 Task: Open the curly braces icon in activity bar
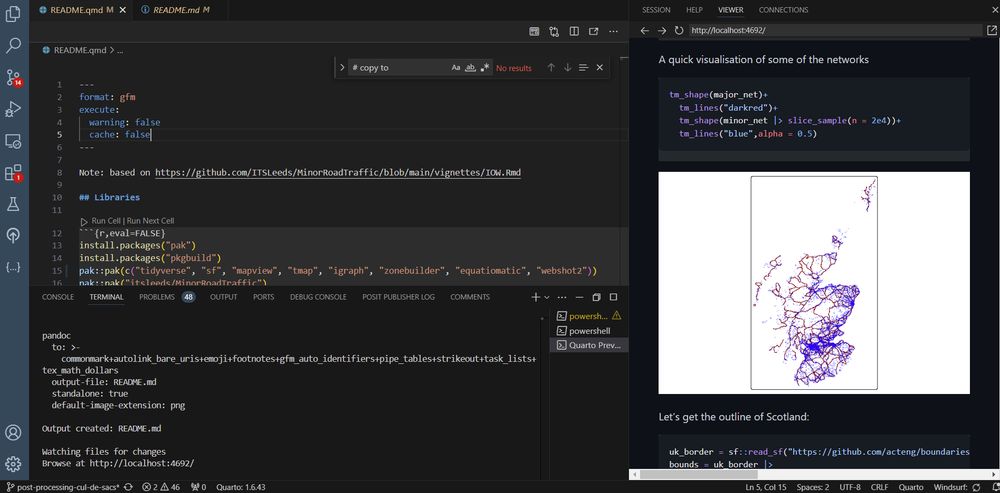tap(13, 267)
